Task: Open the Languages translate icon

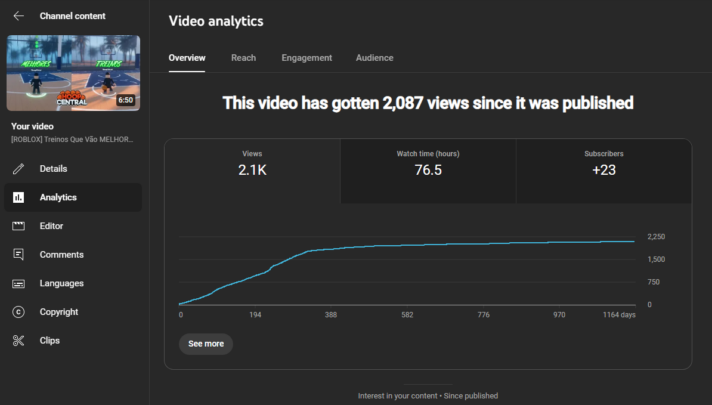Action: pos(18,283)
